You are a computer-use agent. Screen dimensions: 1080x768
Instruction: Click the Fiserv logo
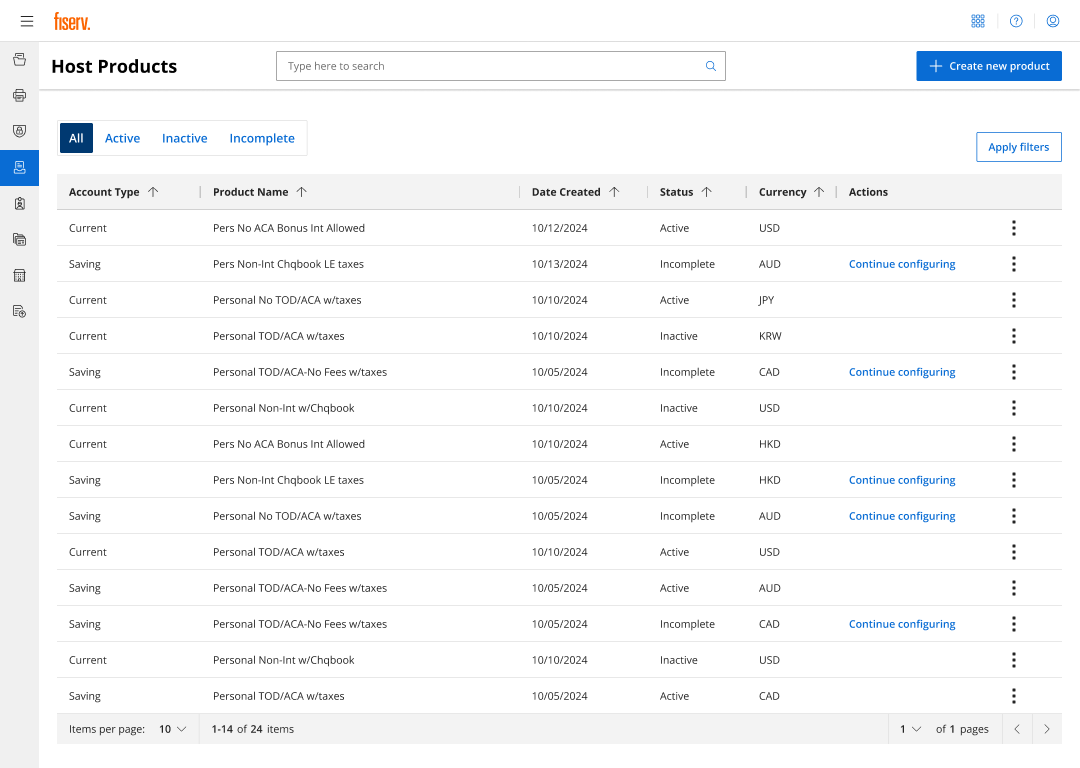point(72,21)
